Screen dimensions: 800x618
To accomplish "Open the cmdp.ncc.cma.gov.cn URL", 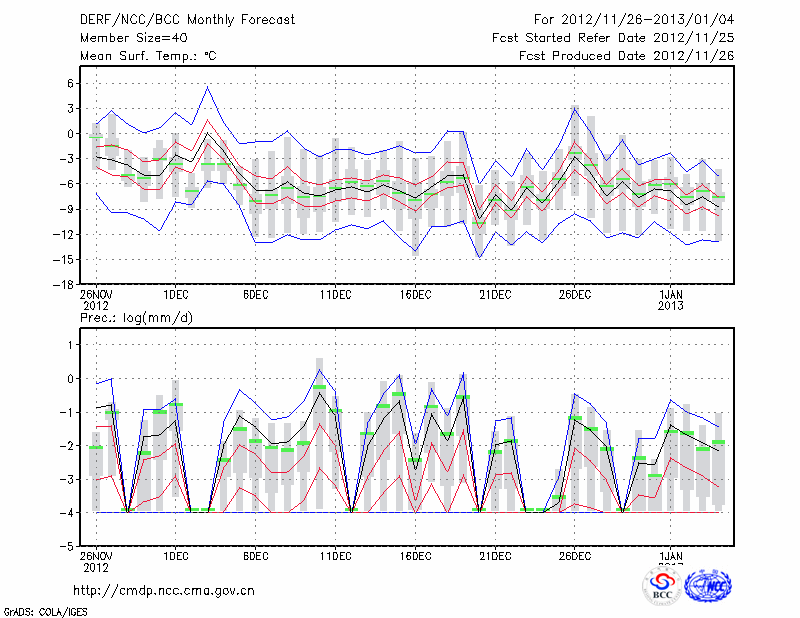I will (165, 590).
